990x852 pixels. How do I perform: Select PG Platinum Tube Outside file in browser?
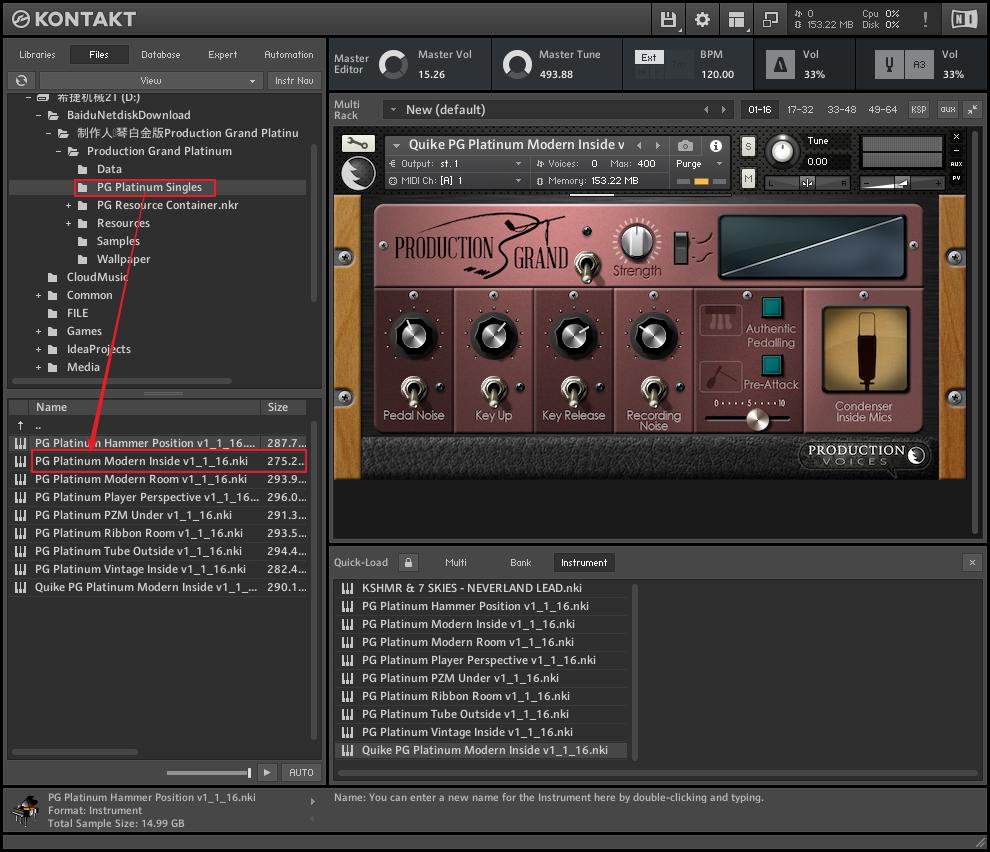pyautogui.click(x=138, y=551)
